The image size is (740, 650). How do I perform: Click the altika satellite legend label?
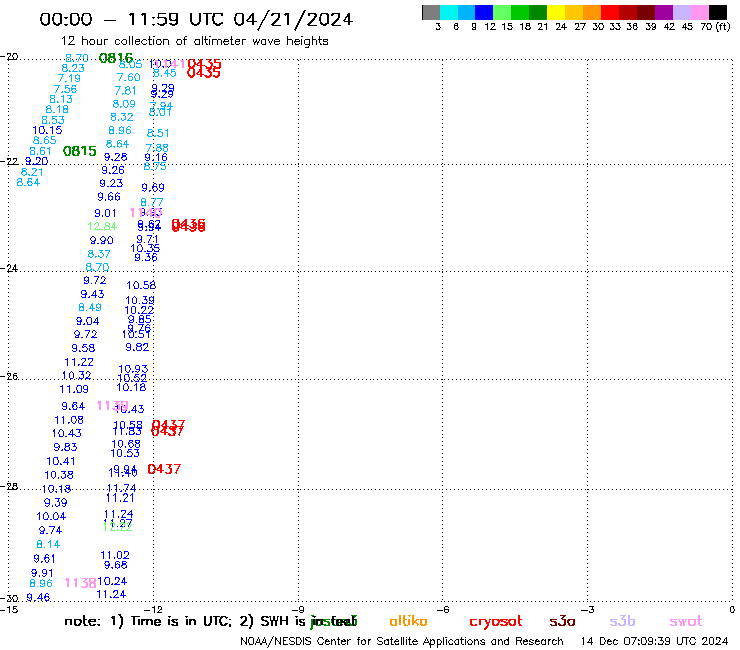coord(408,621)
